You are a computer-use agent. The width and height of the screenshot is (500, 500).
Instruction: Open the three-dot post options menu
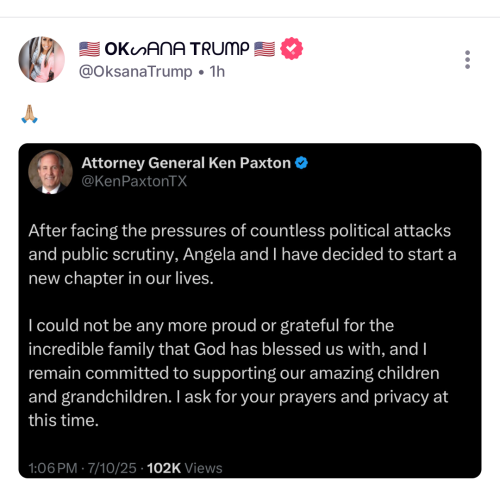click(467, 60)
